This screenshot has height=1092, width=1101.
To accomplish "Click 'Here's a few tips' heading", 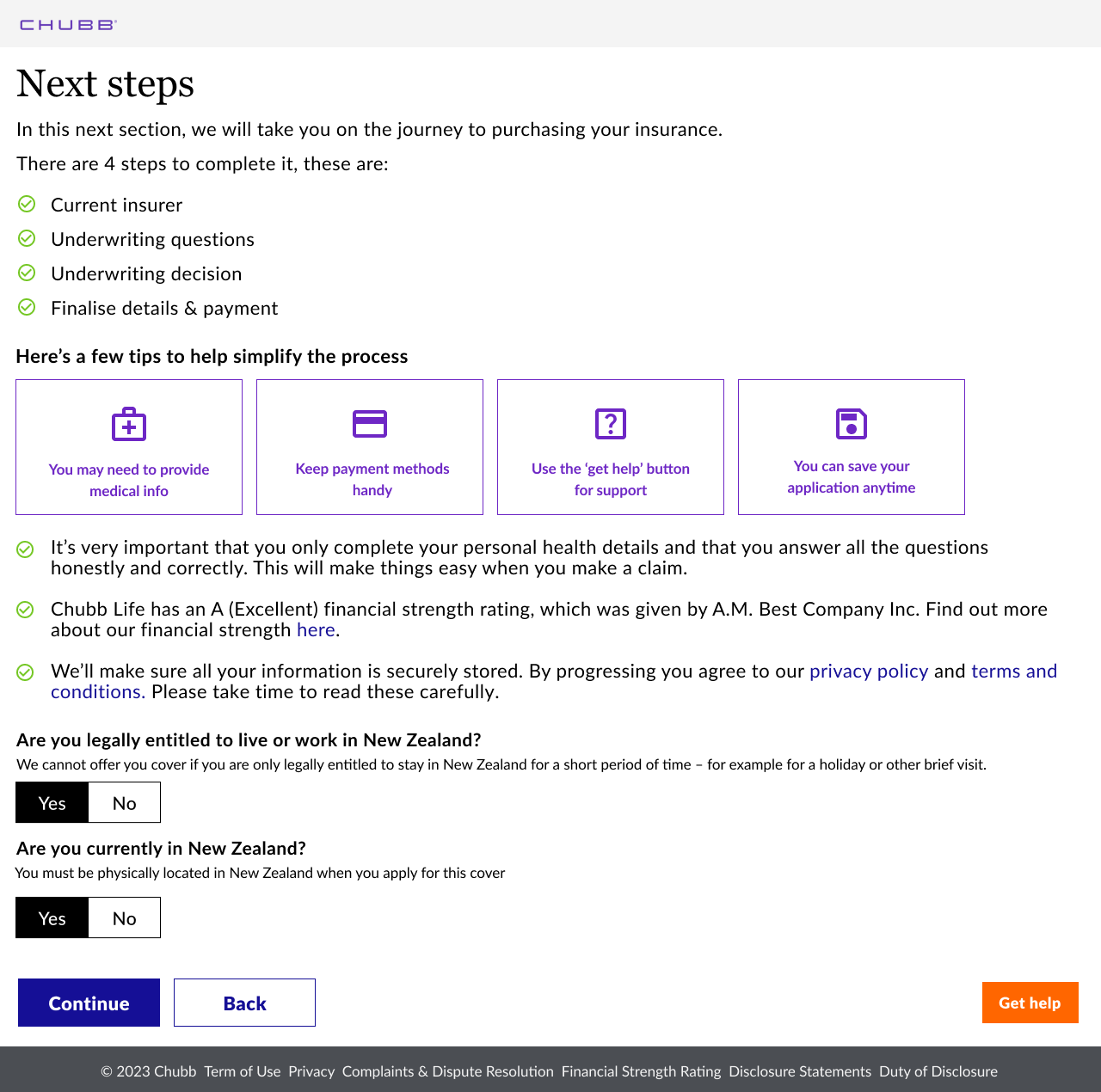I will [x=212, y=356].
